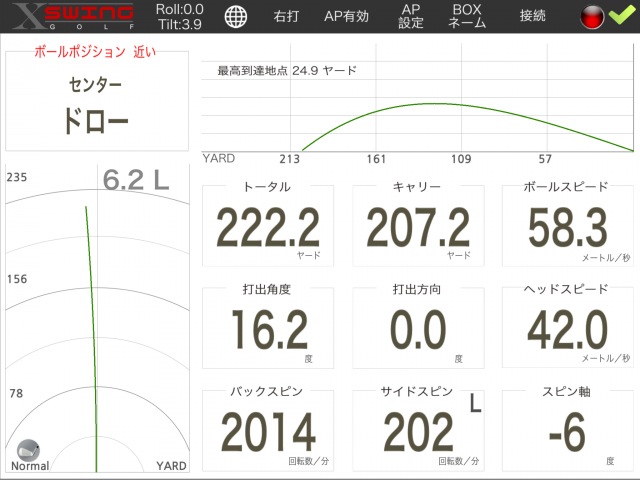Viewport: 640px width, 480px height.
Task: Select the バックスピン 2014 panel
Action: [268, 431]
